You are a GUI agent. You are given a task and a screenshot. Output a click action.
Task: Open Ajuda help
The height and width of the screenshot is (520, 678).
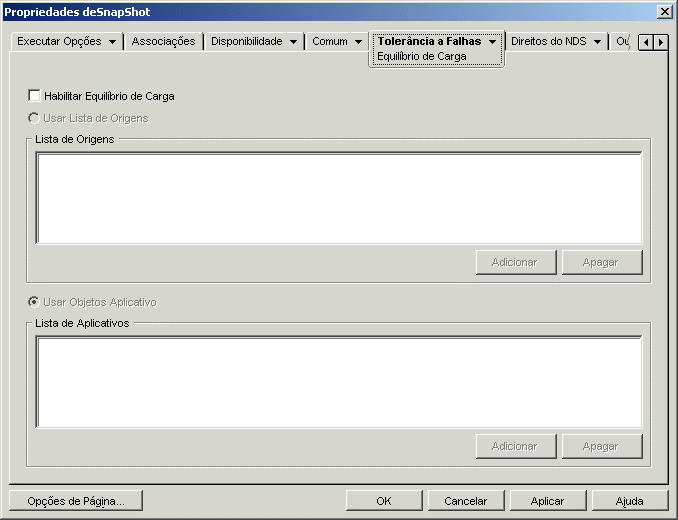coord(630,501)
